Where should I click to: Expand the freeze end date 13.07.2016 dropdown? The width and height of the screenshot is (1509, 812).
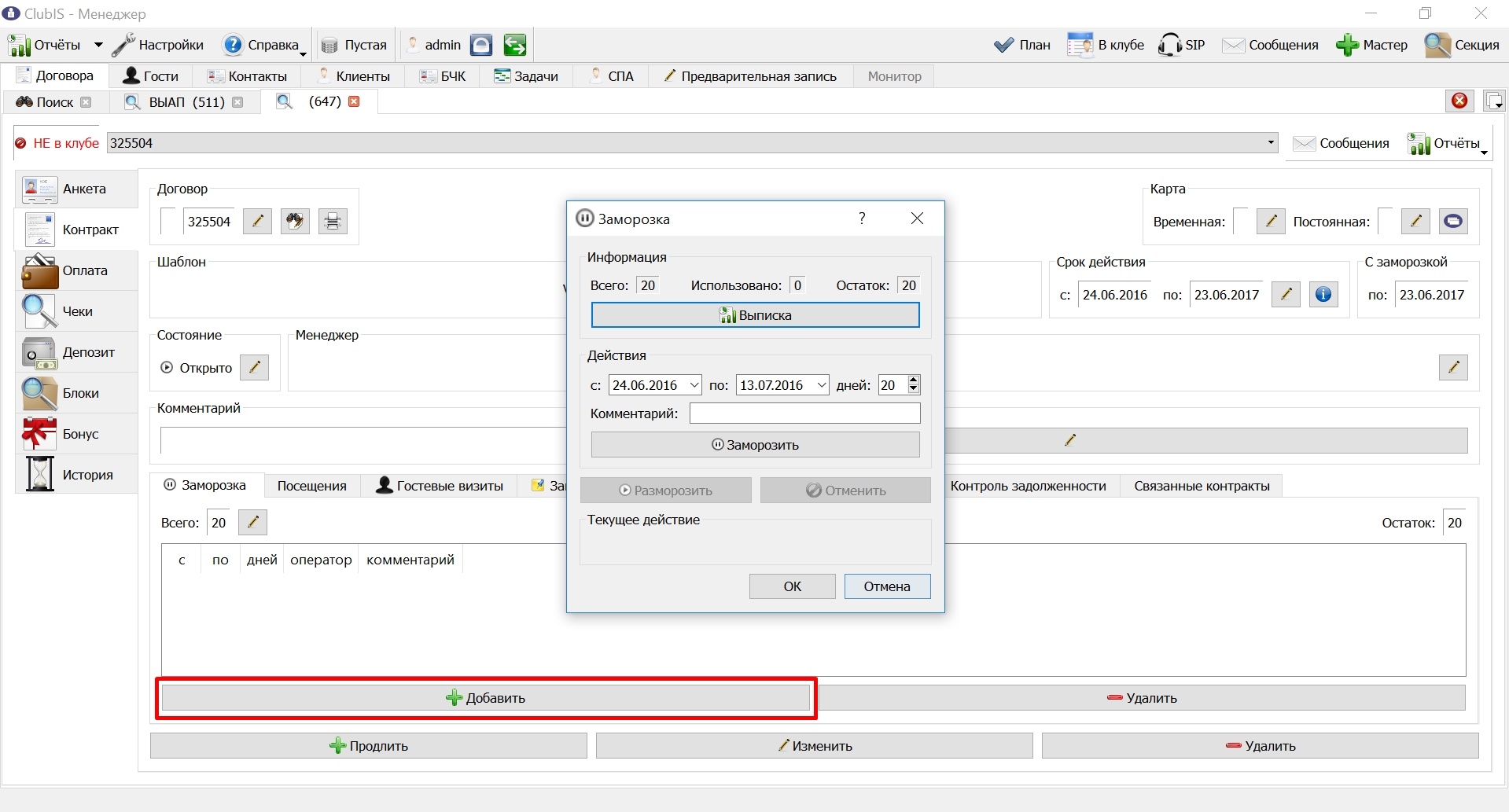coord(822,385)
